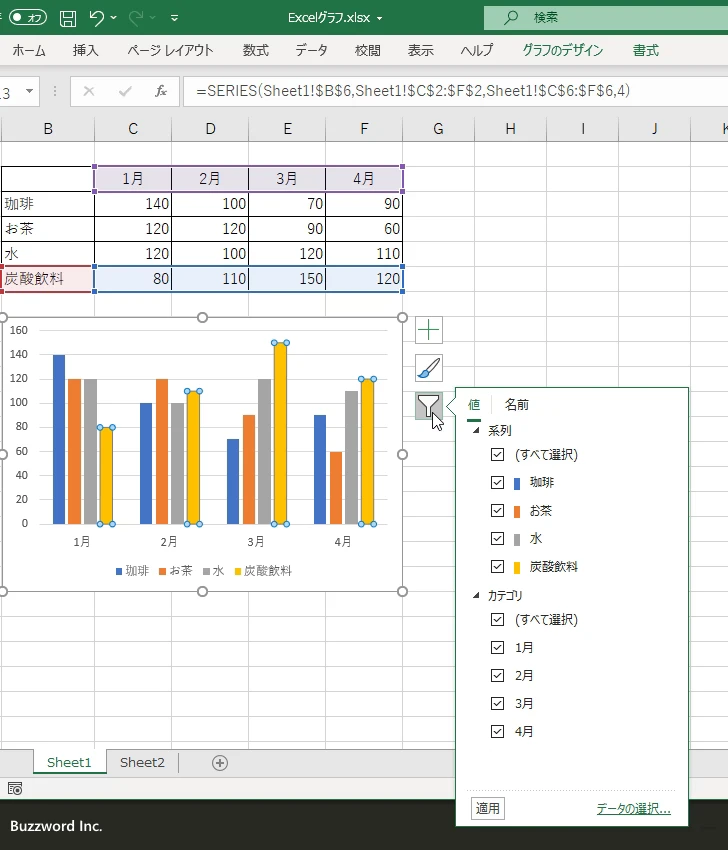
Task: Click the gray 水 color swatch in filter list
Action: click(x=517, y=540)
